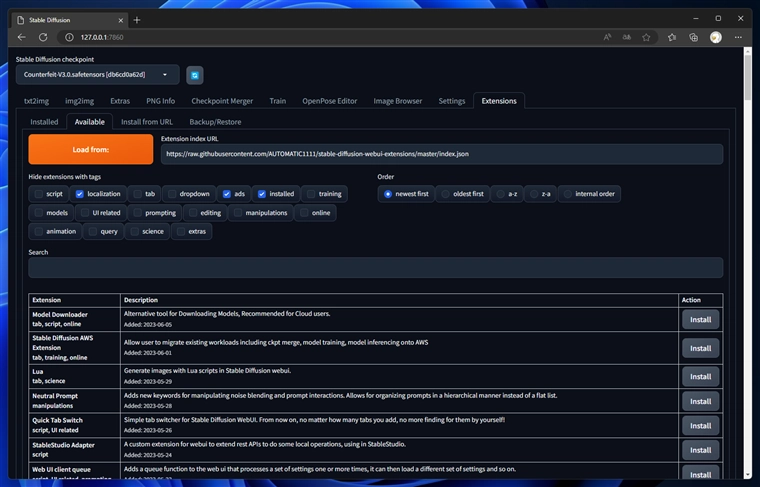Uncheck the localization tag checkbox
This screenshot has height=487, width=760.
[x=80, y=193]
